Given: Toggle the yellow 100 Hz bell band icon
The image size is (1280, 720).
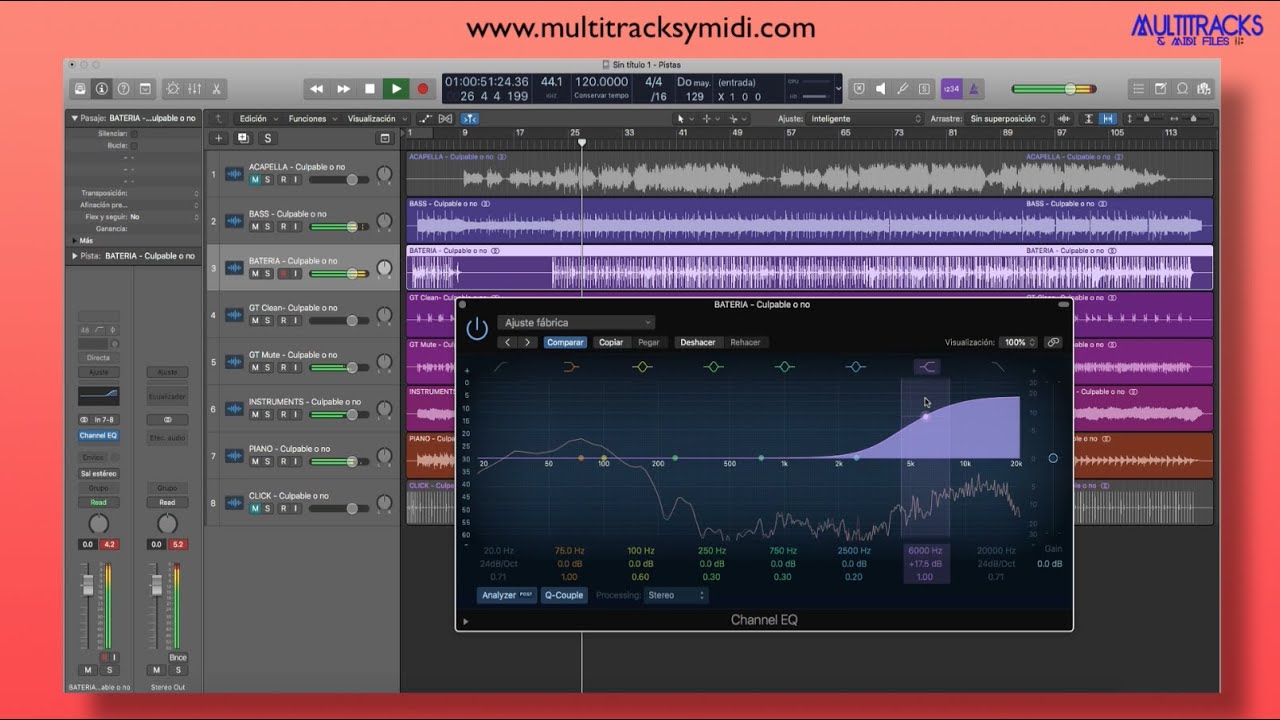Looking at the screenshot, I should (642, 367).
